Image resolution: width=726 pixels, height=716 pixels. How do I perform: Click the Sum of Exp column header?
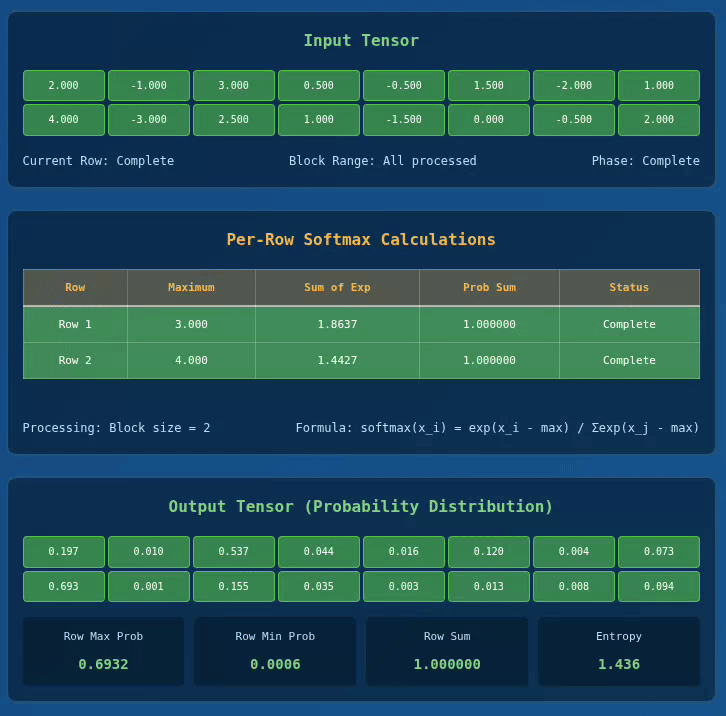(337, 288)
